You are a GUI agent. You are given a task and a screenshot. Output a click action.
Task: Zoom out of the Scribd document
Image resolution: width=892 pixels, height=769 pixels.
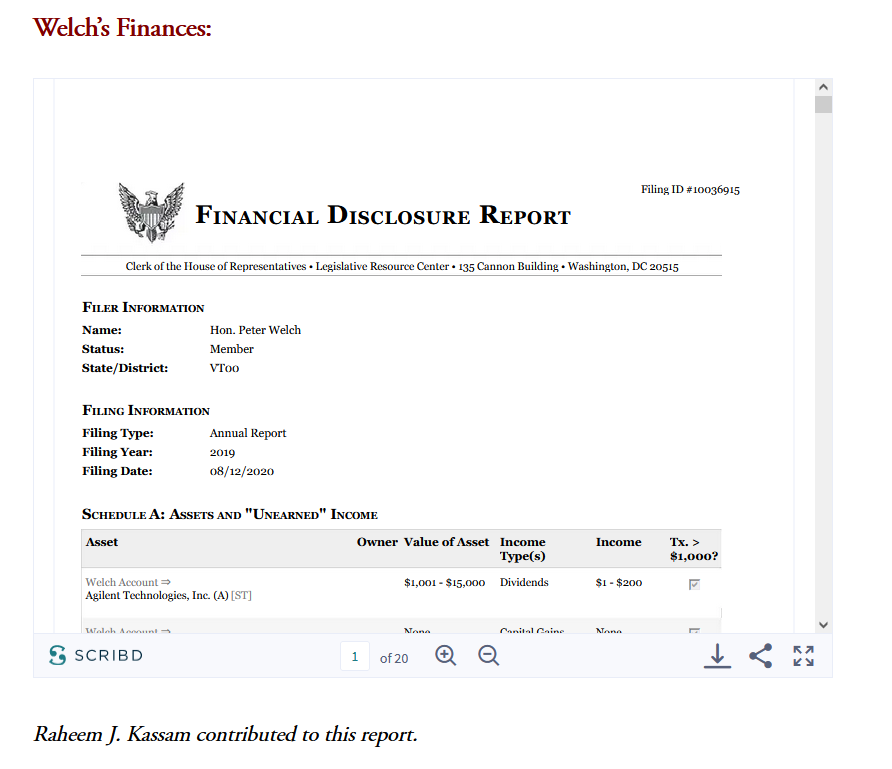pos(488,655)
